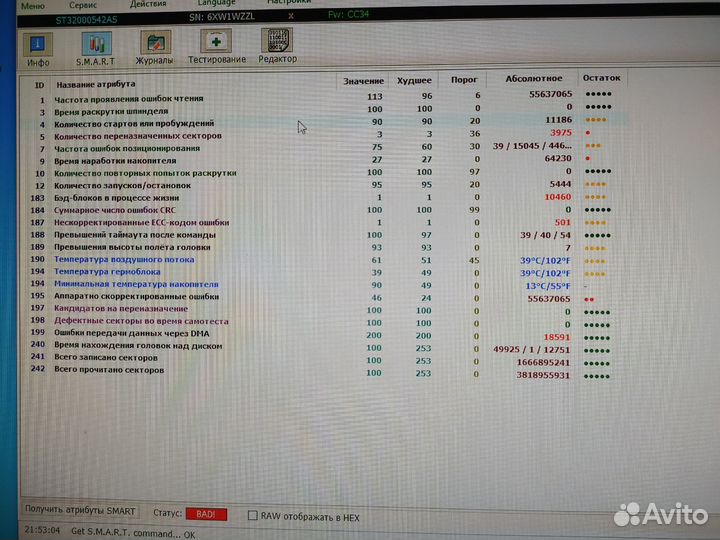Select row Бэд-блоков в процессе жизни
The height and width of the screenshot is (540, 720).
click(x=324, y=197)
